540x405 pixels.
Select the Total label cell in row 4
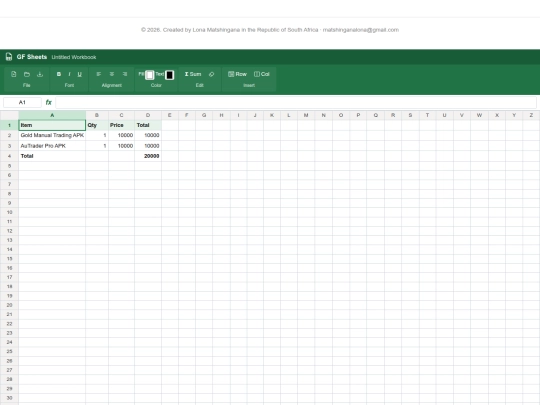[52, 156]
